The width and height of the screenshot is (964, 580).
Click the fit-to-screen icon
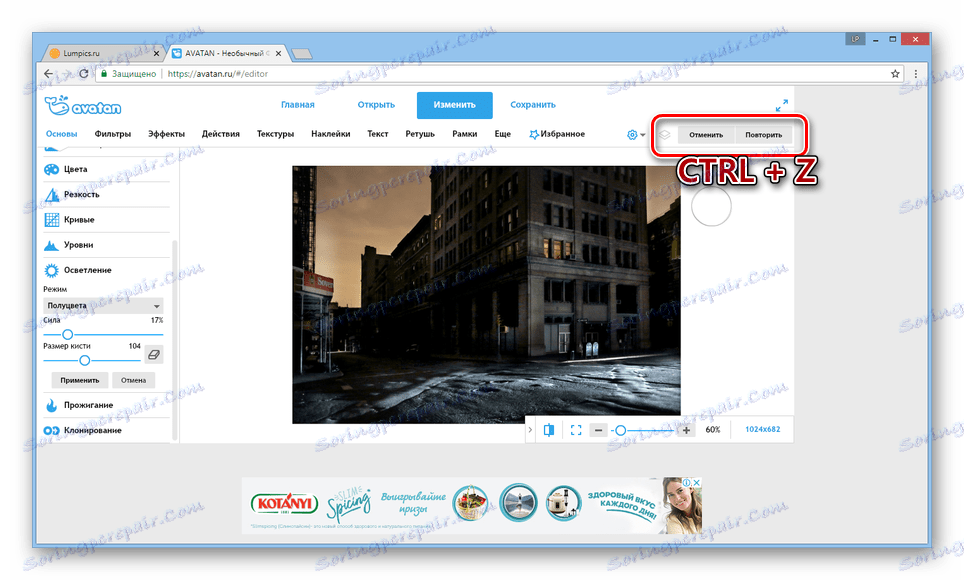coord(575,430)
